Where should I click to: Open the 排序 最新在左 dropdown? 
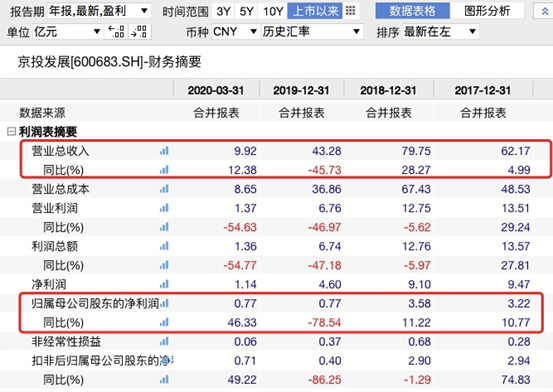tap(440, 32)
